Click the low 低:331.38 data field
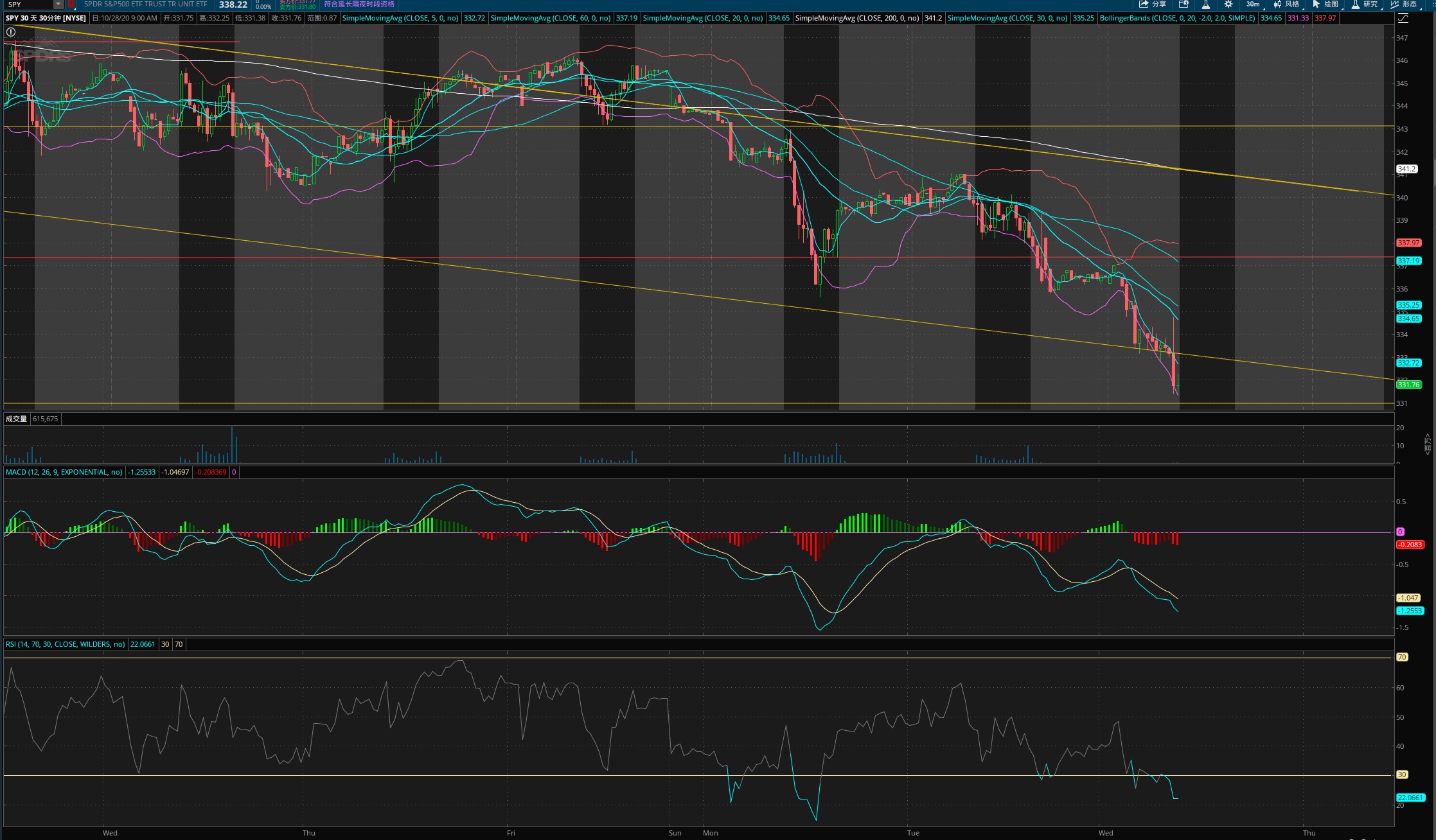This screenshot has height=840, width=1436. tap(250, 18)
